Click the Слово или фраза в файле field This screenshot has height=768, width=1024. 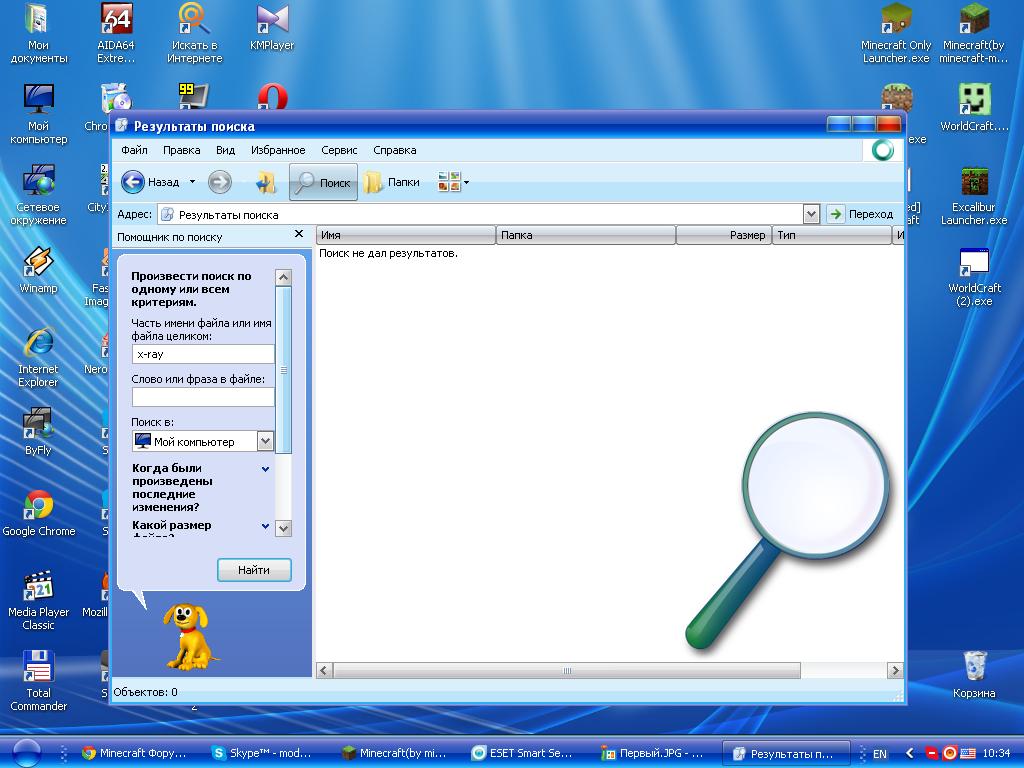click(203, 397)
